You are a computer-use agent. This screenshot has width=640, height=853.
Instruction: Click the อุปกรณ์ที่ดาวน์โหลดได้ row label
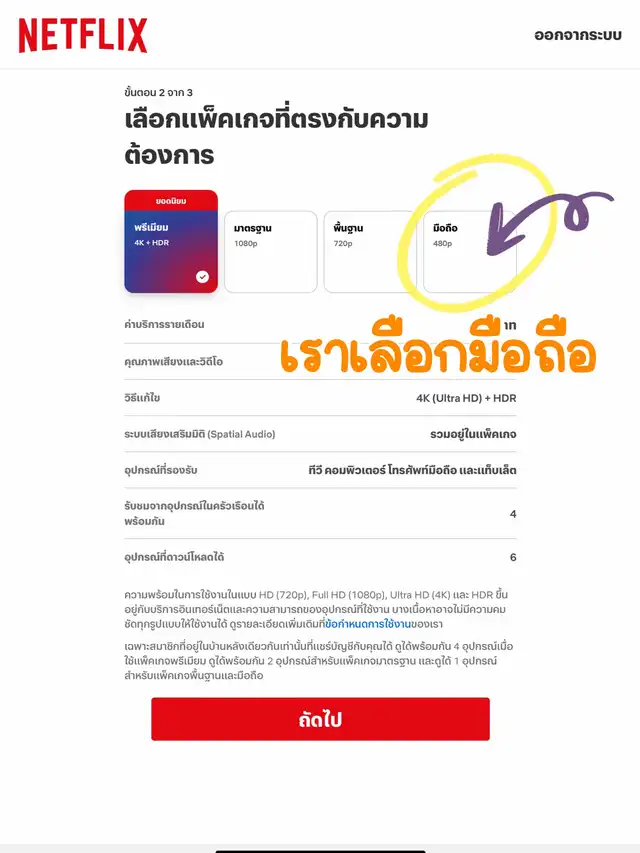coord(174,557)
